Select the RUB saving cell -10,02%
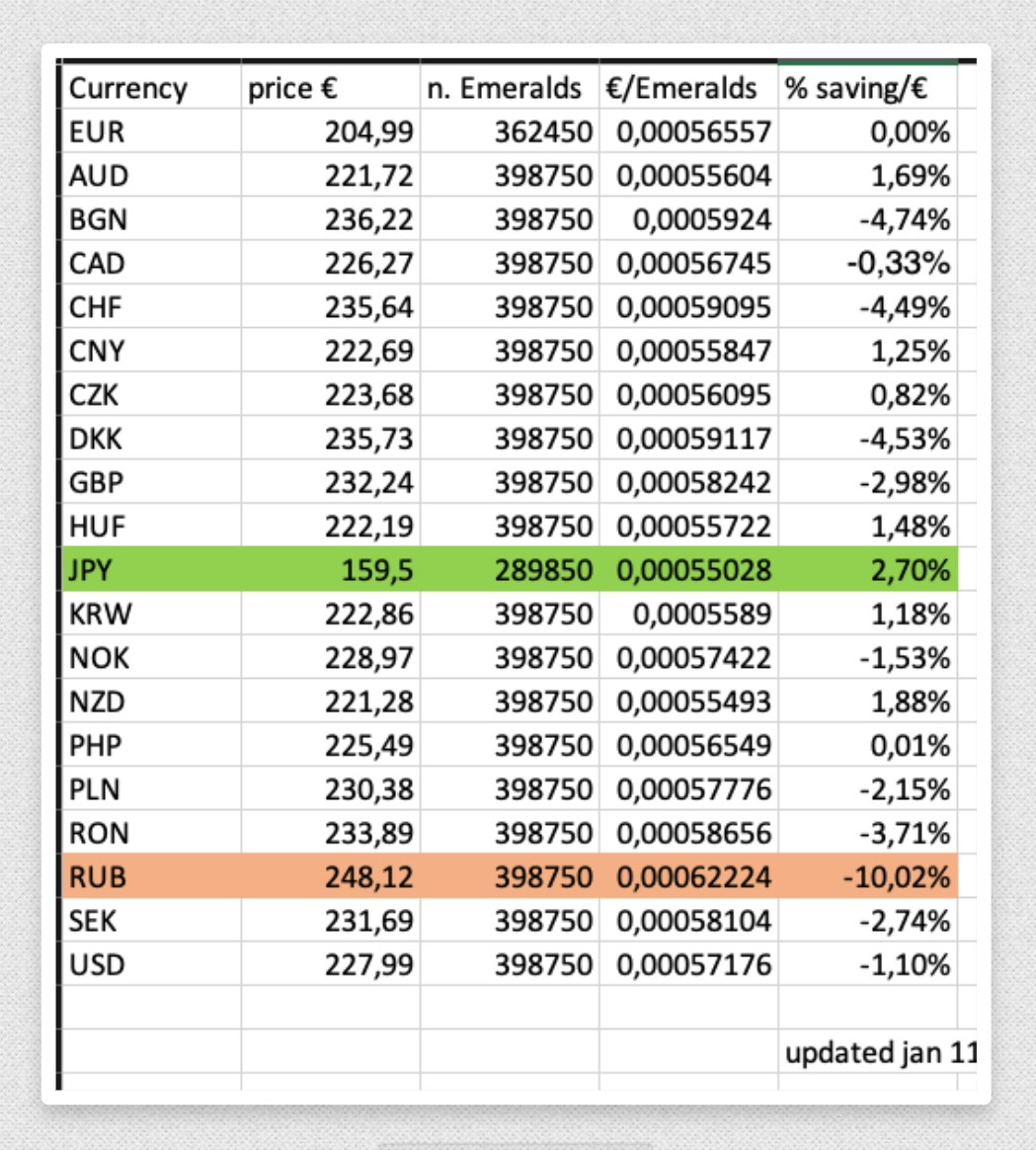The width and height of the screenshot is (1036, 1150). point(867,875)
